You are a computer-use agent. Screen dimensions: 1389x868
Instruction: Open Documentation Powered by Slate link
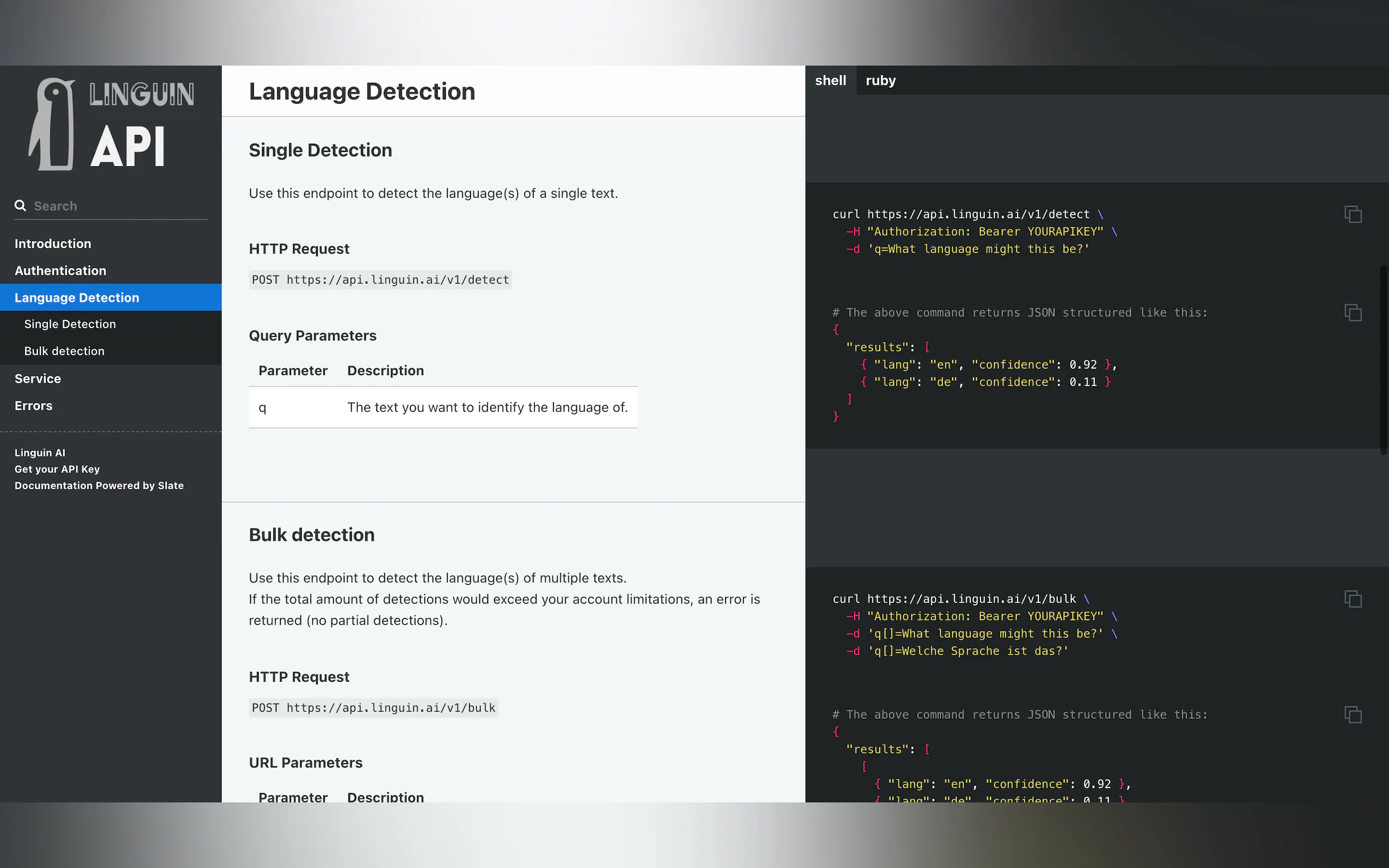click(x=99, y=485)
